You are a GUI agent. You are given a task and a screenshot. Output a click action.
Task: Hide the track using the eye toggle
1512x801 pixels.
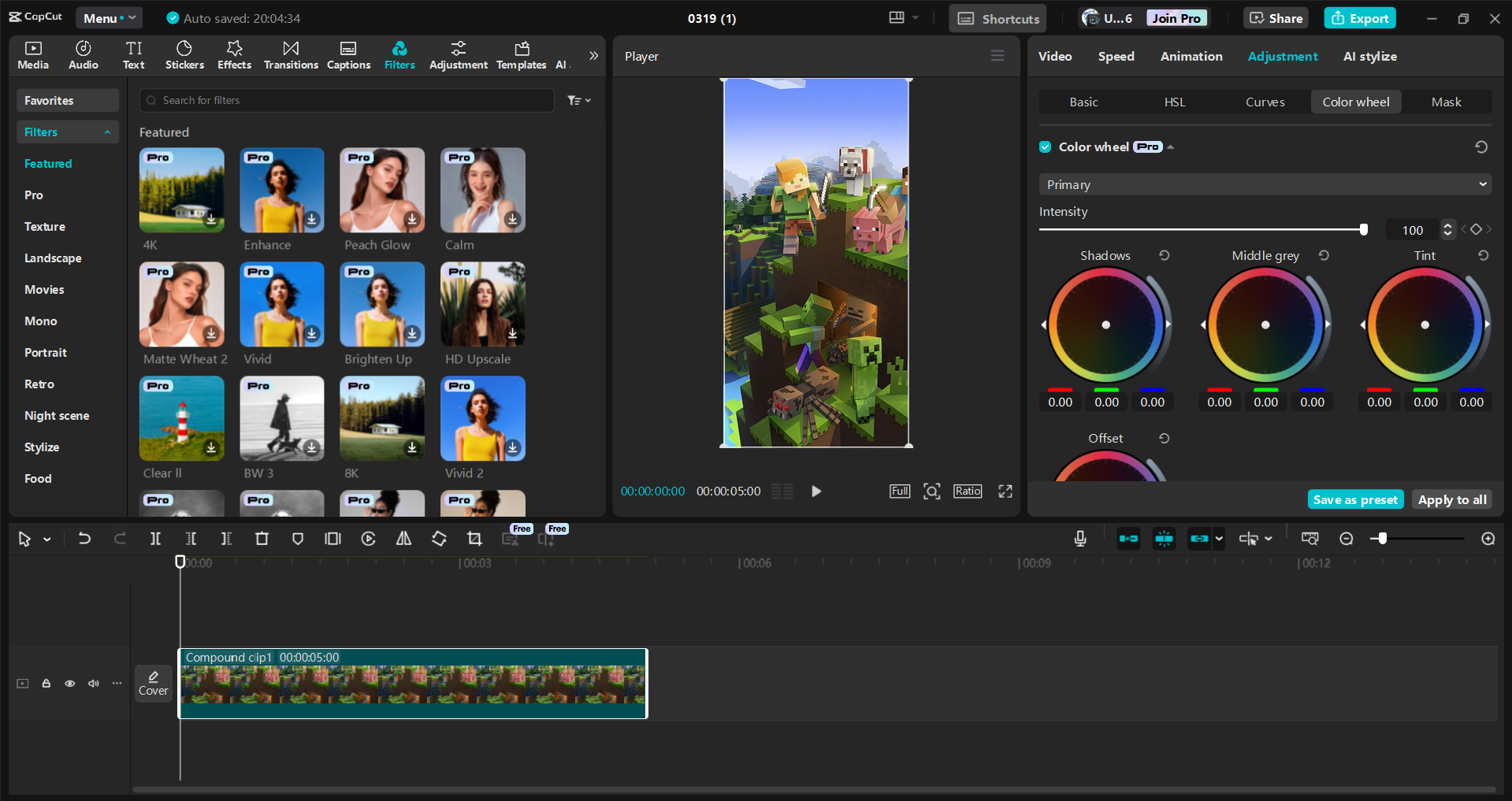coord(69,684)
